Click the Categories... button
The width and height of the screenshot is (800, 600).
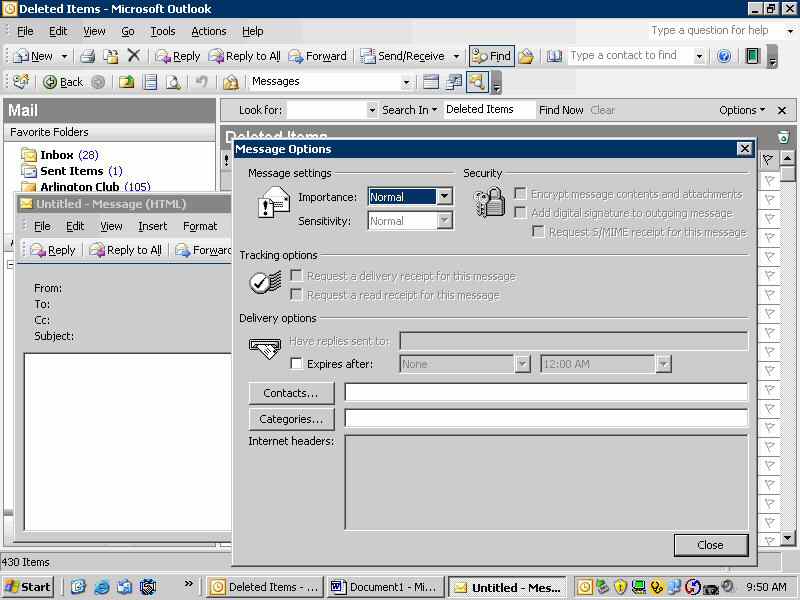(x=291, y=419)
